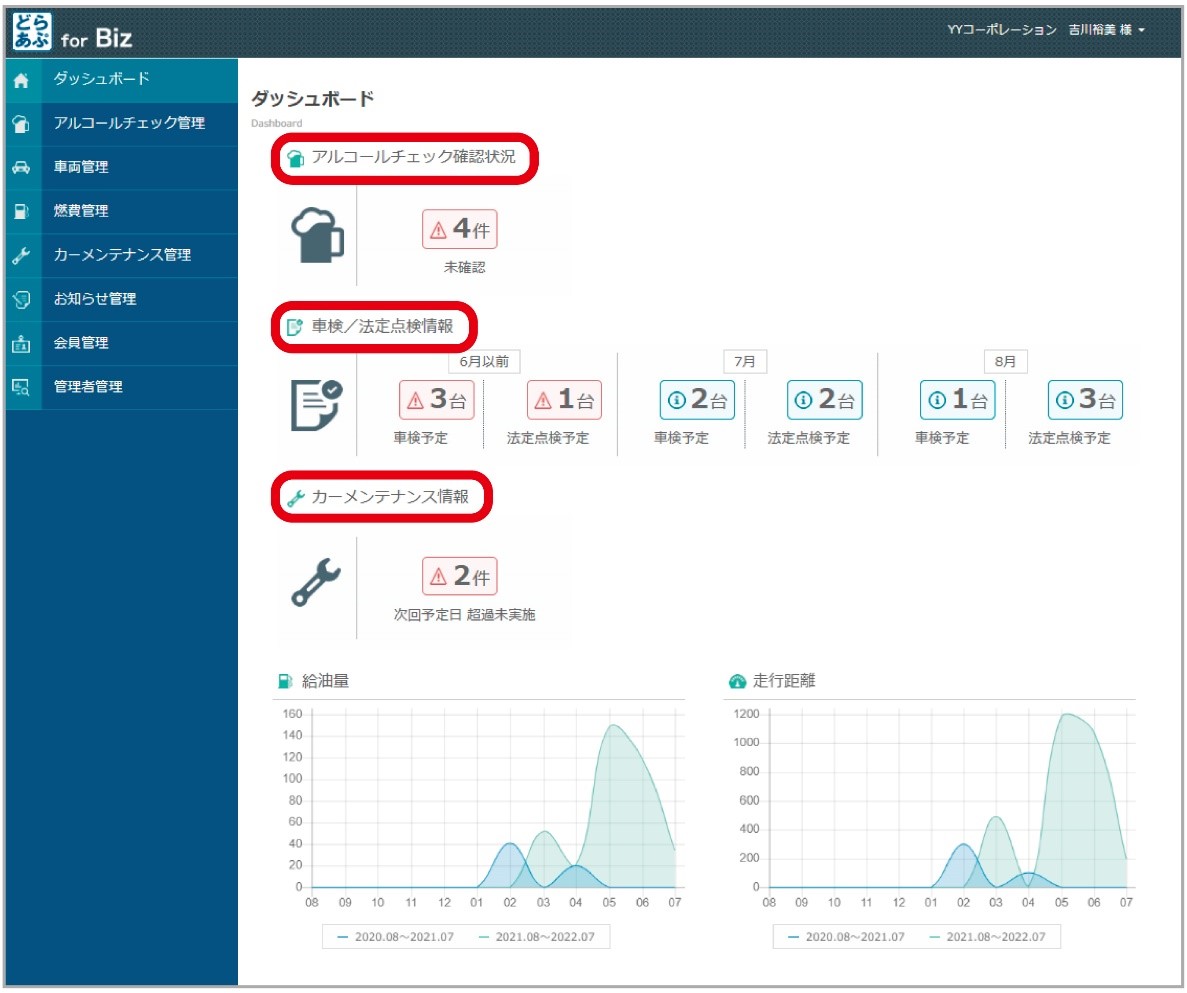The image size is (1187, 993).
Task: Click the お知らせ管理 sidebar icon
Action: click(21, 300)
